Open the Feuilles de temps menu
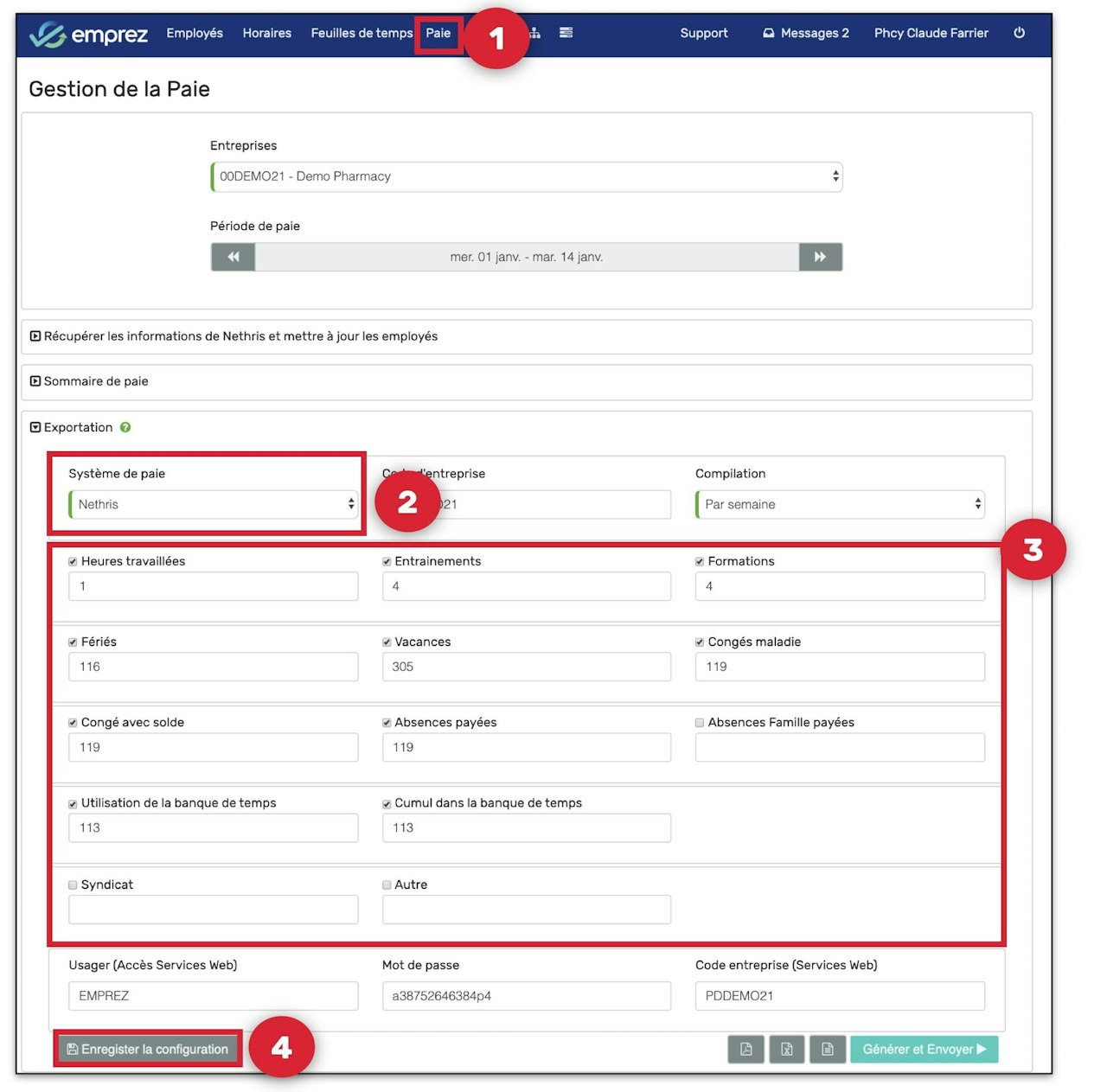The width and height of the screenshot is (1107, 1092). (362, 33)
